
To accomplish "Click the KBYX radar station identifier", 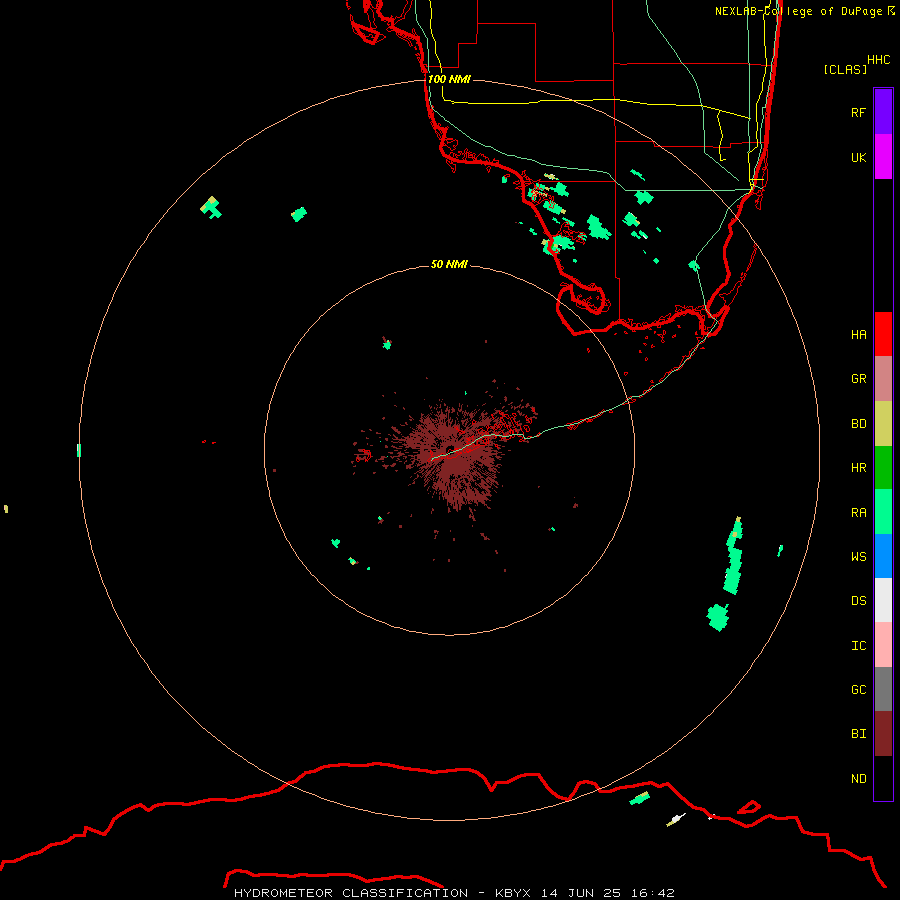I will tap(513, 893).
